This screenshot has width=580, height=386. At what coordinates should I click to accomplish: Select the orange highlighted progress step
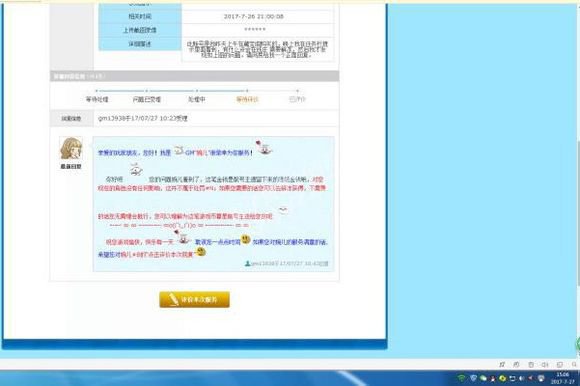point(247,99)
